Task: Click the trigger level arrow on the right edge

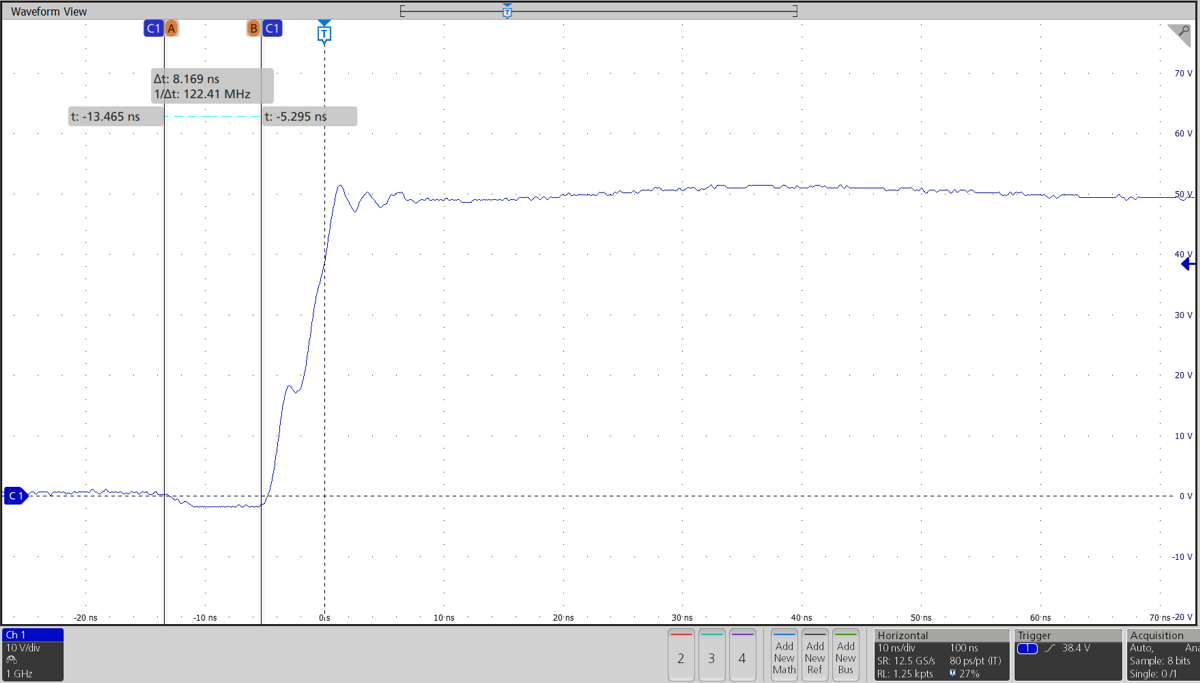Action: point(1188,262)
